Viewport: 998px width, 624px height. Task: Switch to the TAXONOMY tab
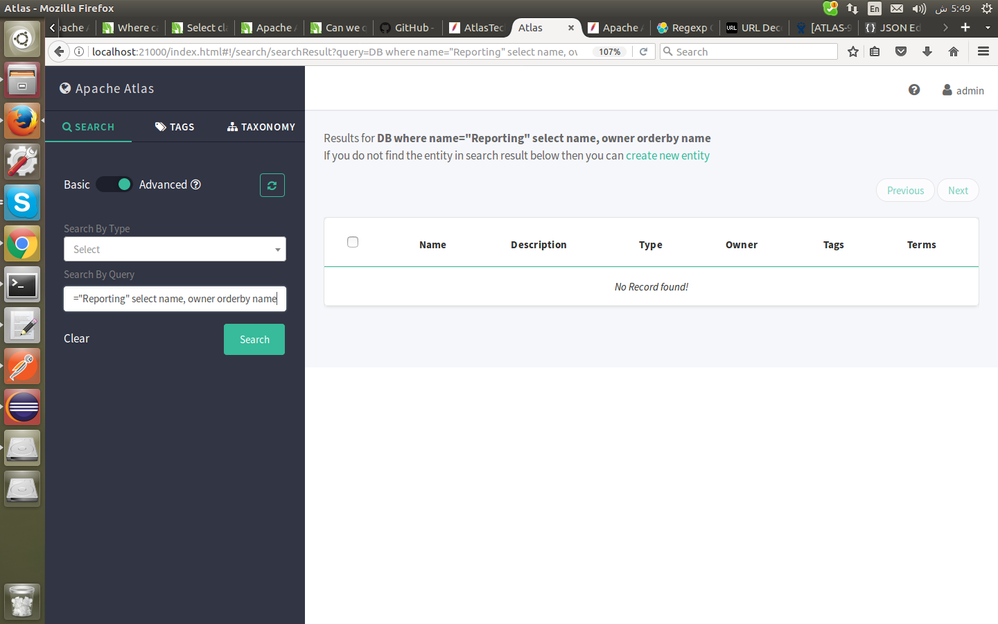click(261, 127)
